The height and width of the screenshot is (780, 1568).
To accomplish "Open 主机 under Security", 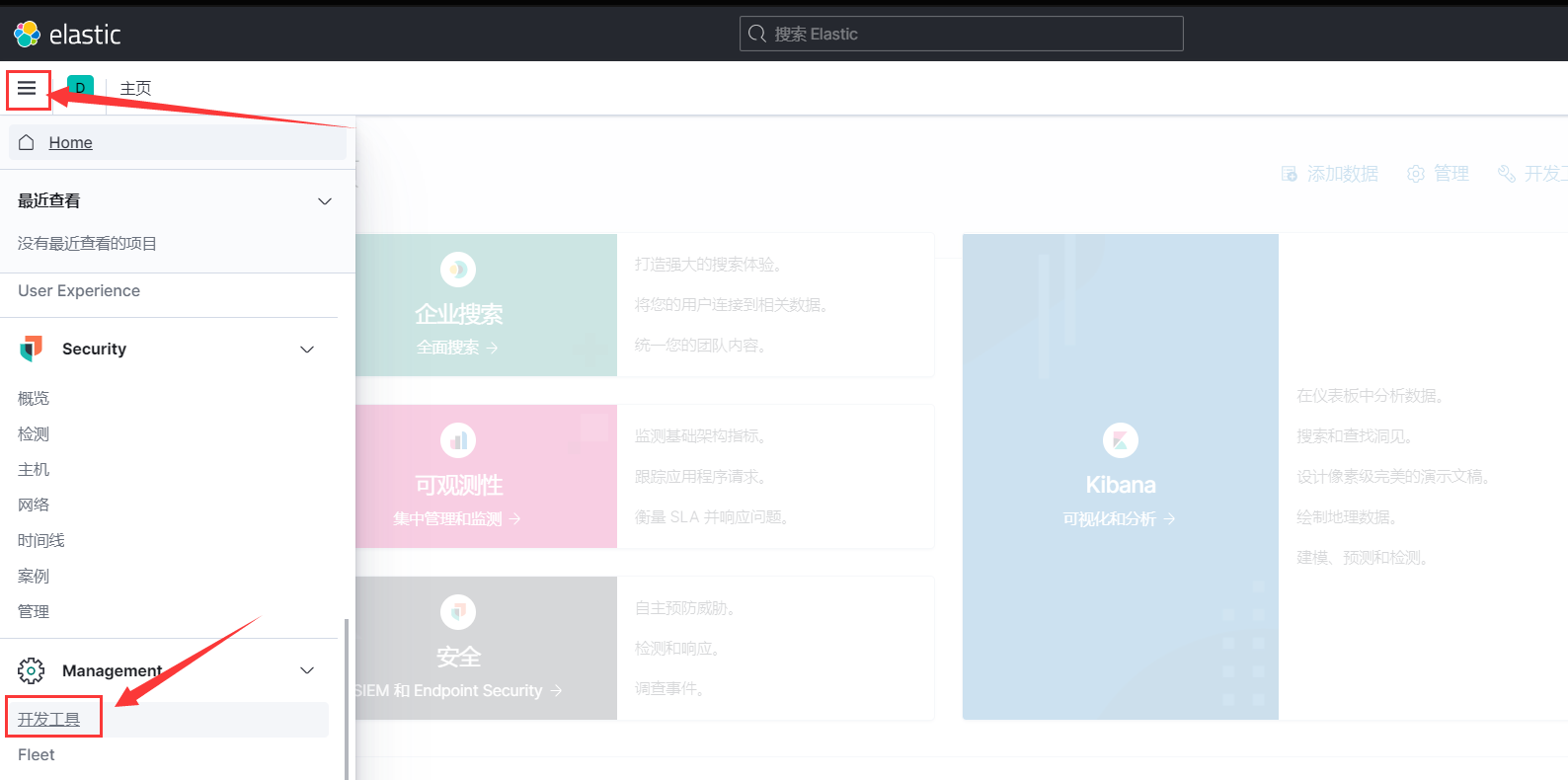I will pyautogui.click(x=34, y=470).
